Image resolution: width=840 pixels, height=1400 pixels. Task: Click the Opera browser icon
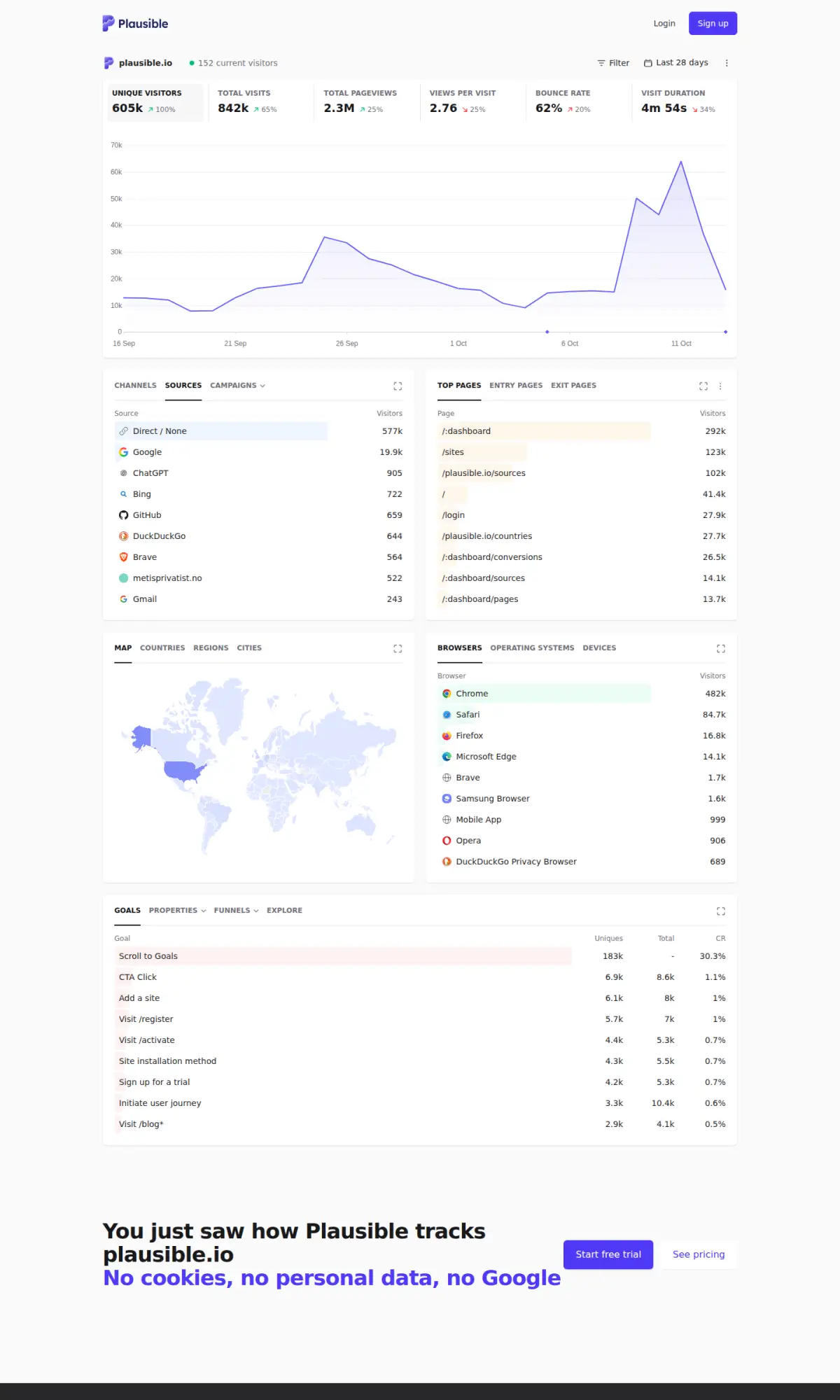[447, 841]
